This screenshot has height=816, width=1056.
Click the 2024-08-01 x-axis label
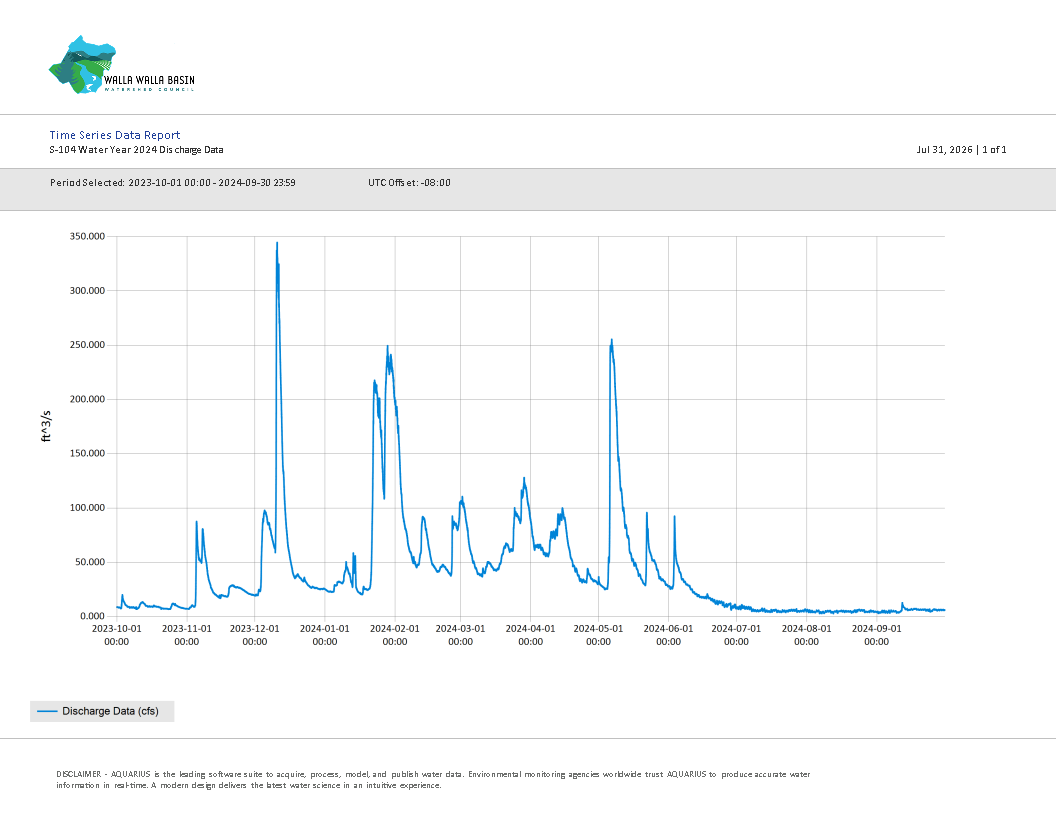[806, 635]
